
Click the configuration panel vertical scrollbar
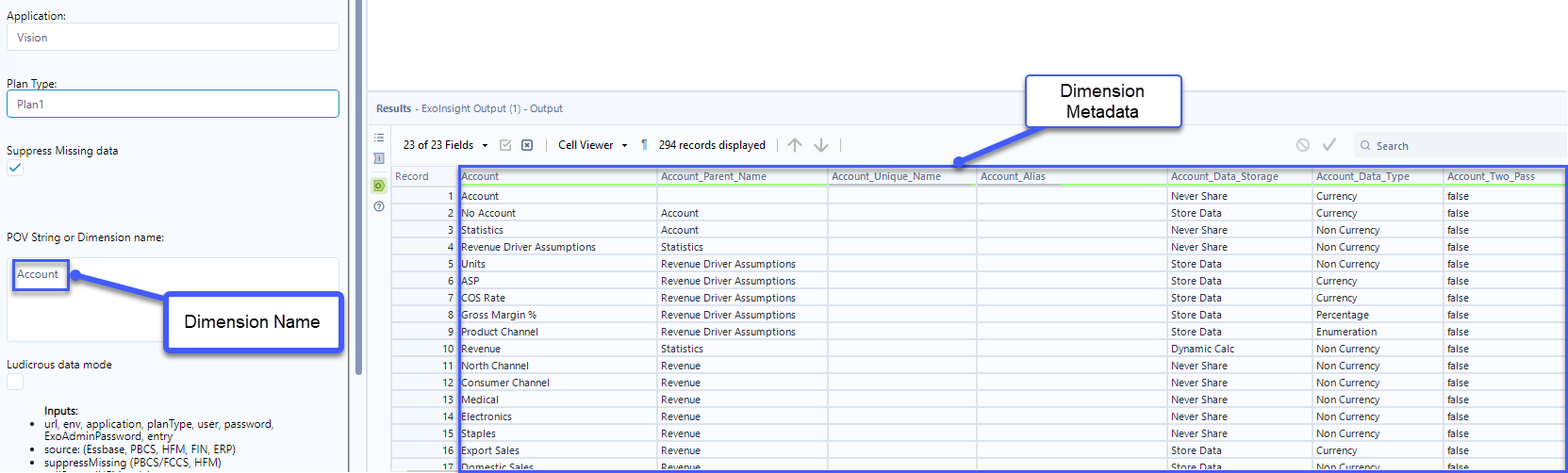tap(358, 188)
